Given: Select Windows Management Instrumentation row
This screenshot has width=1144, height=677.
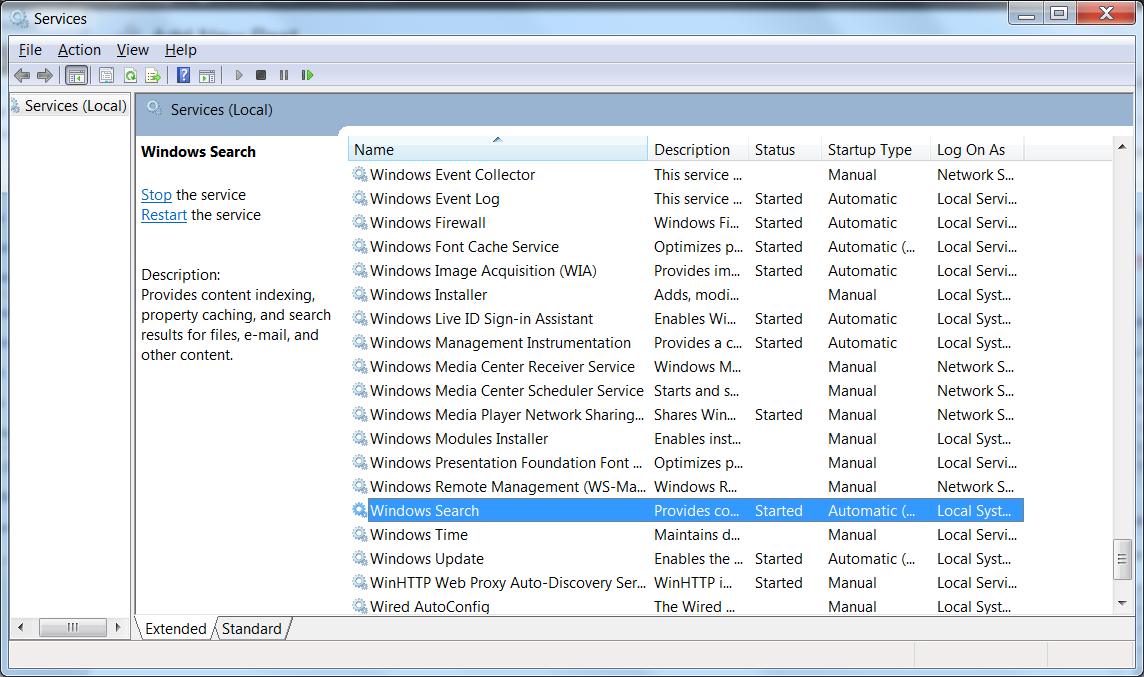Looking at the screenshot, I should click(x=686, y=343).
